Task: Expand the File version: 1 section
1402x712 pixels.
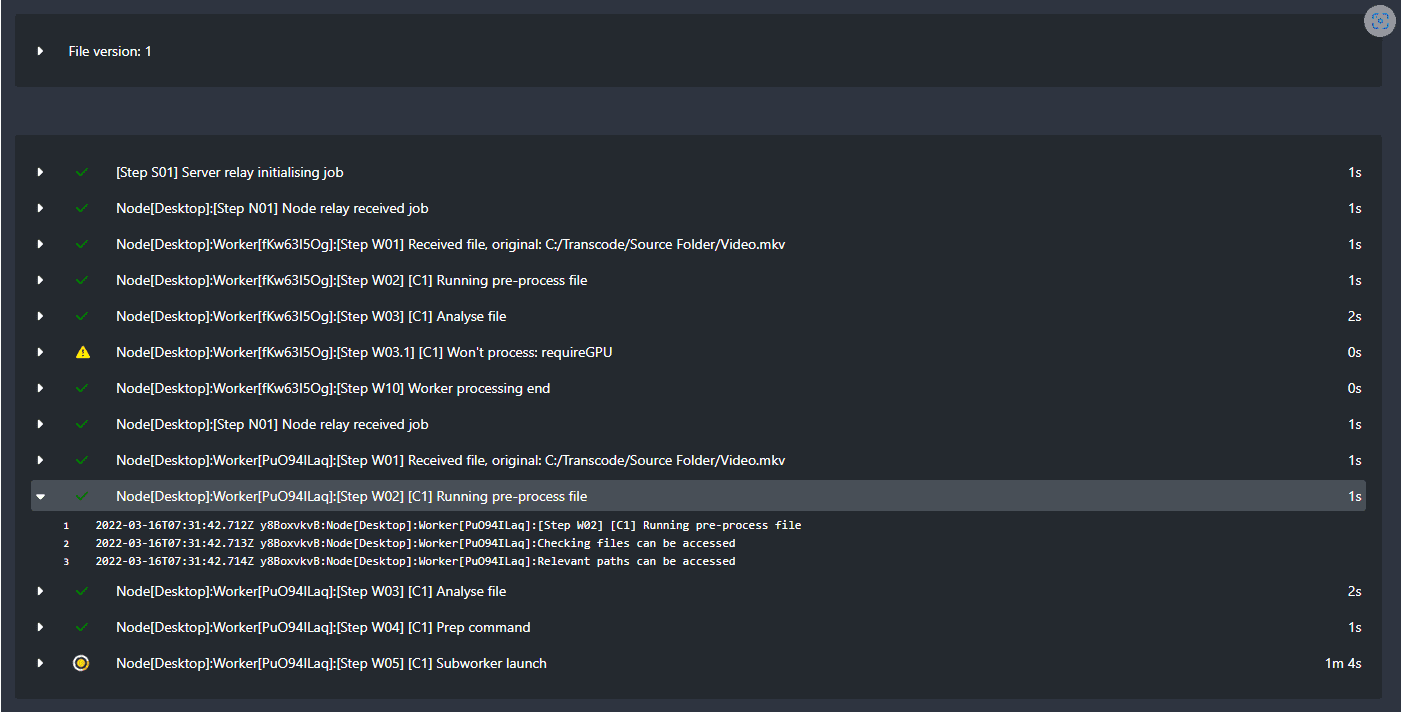Action: tap(41, 51)
